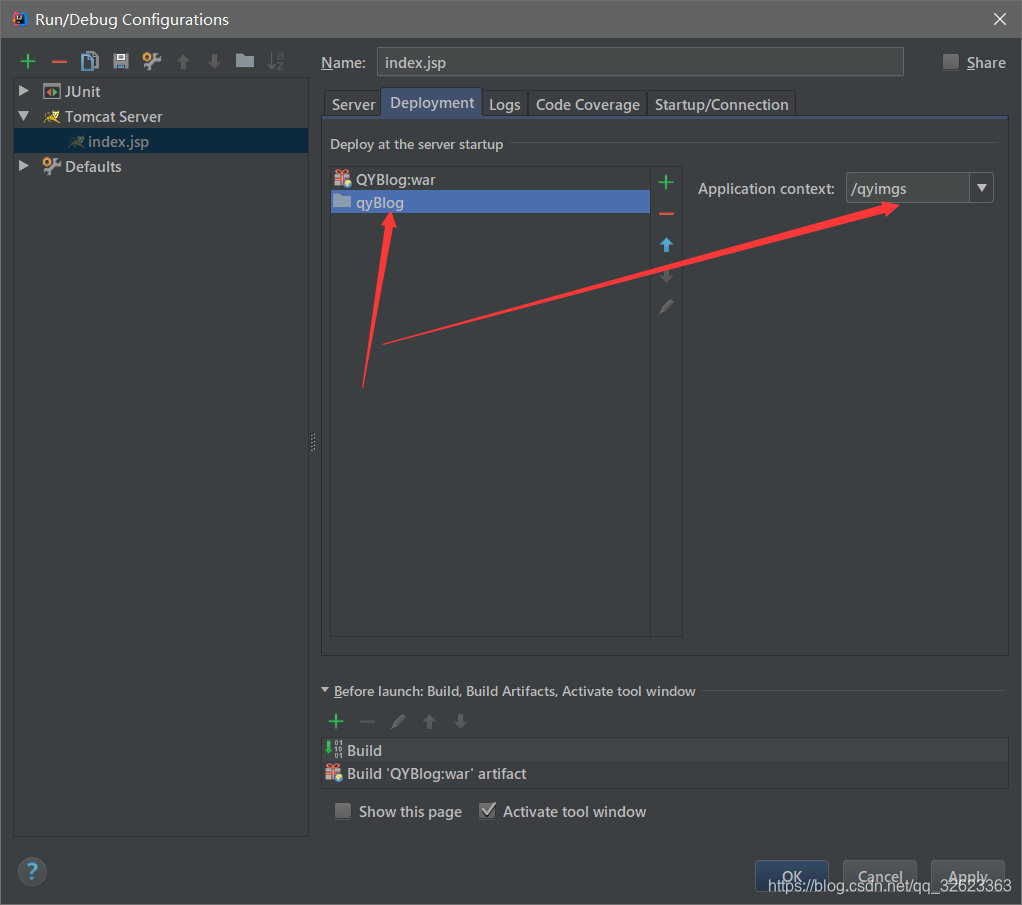Open Startup/Connection tab
The image size is (1022, 905).
pos(721,104)
